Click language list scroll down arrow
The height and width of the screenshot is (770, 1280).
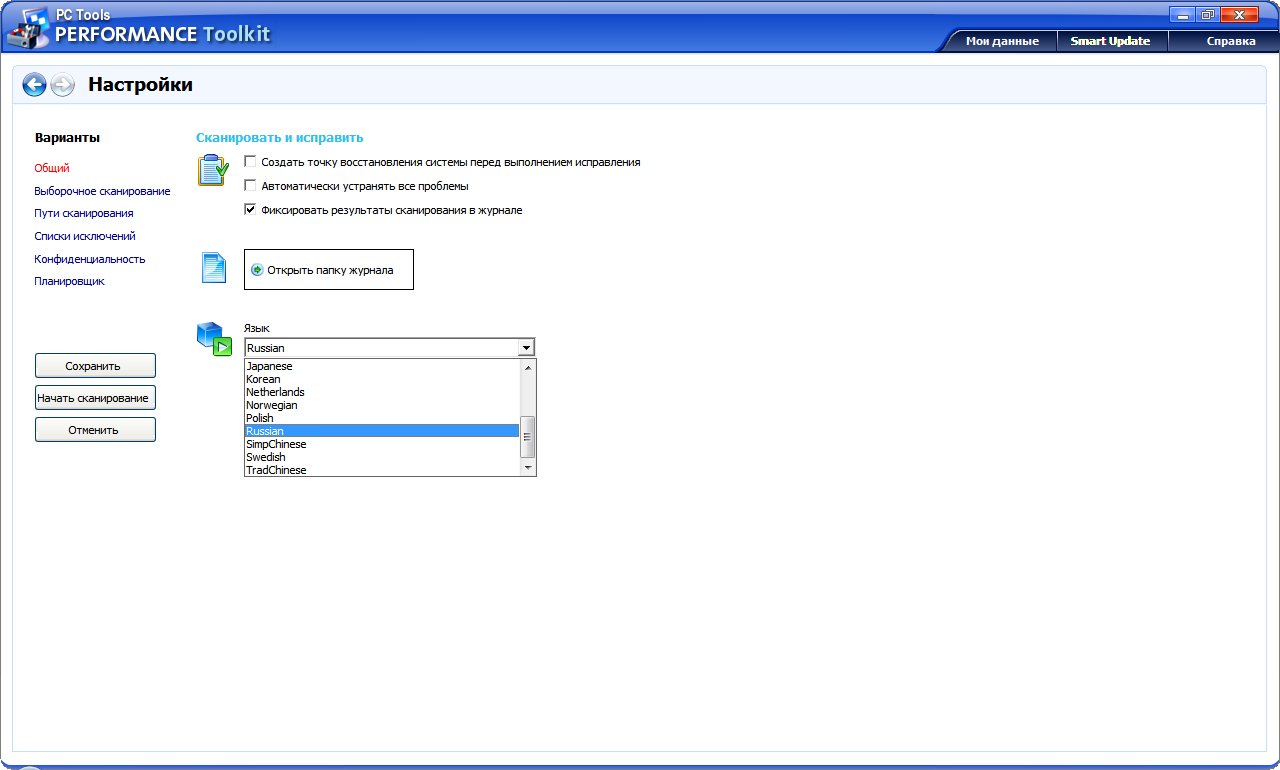528,467
